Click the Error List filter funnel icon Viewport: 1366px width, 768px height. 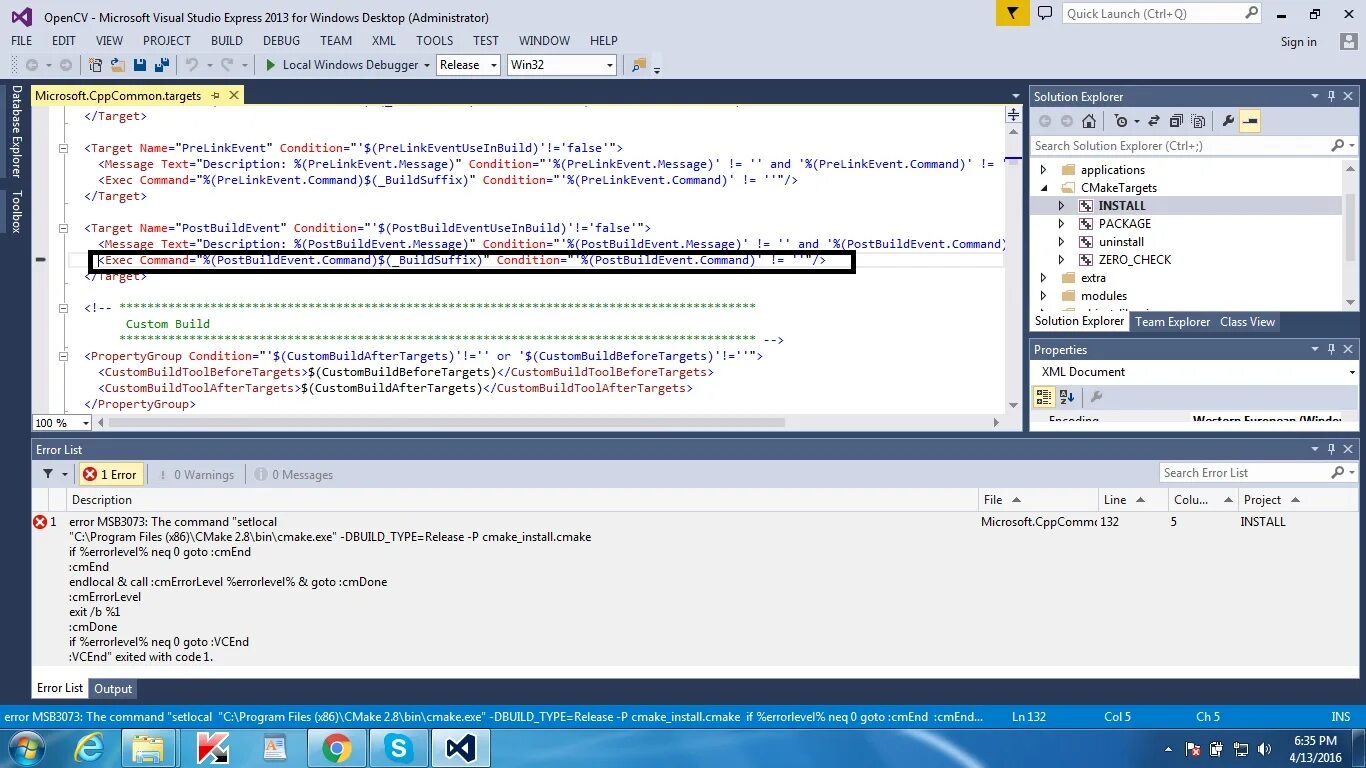(x=47, y=474)
